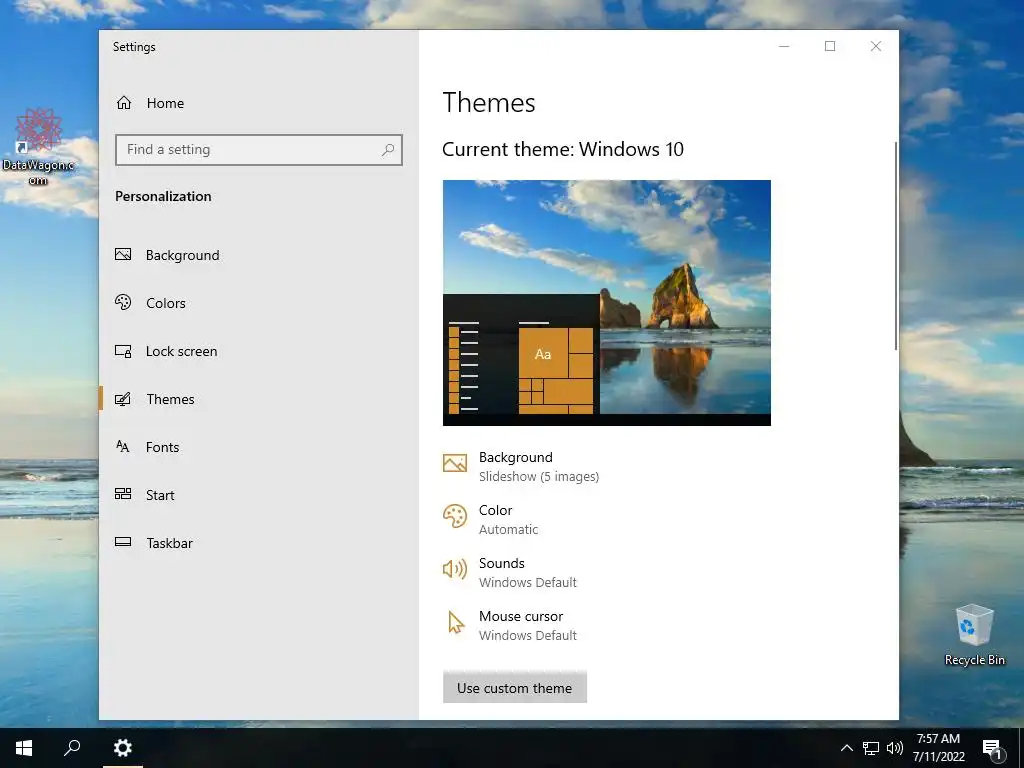
Task: Click the Fonts AA icon in sidebar
Action: tap(123, 447)
